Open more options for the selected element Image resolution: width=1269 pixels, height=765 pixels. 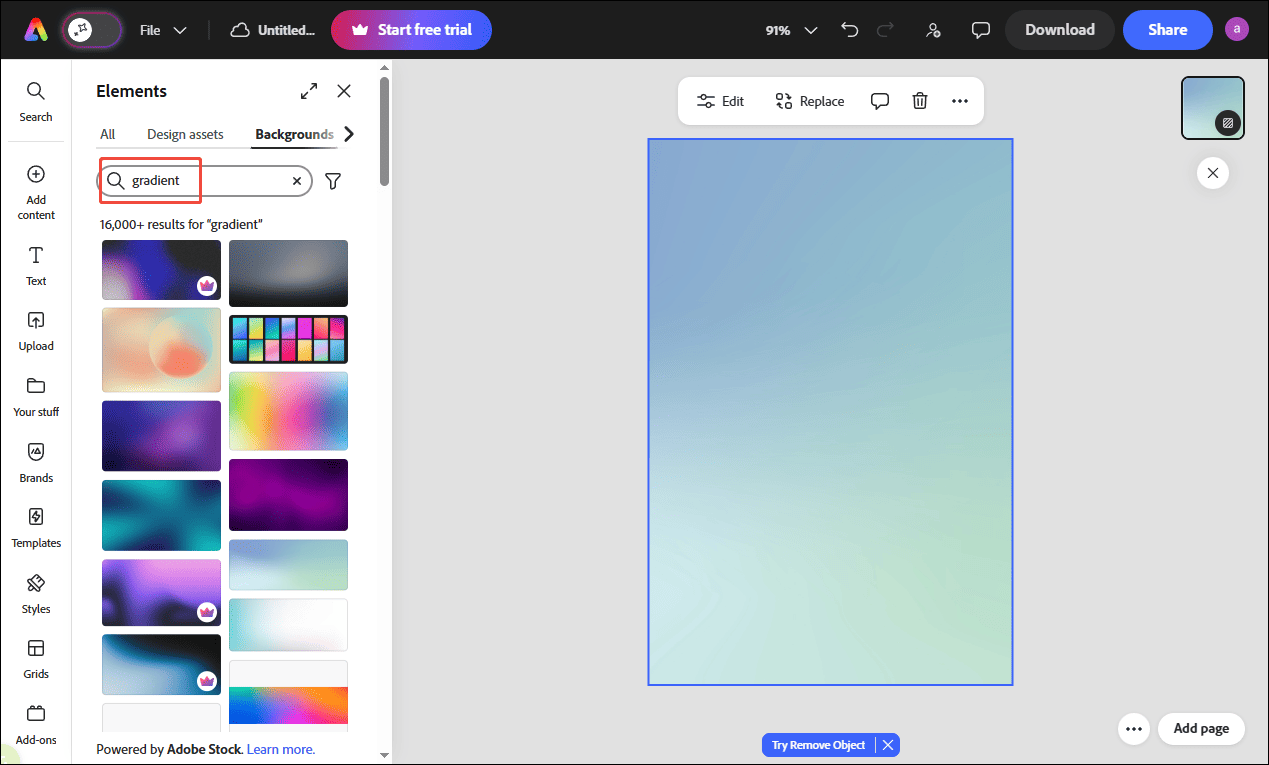[960, 100]
